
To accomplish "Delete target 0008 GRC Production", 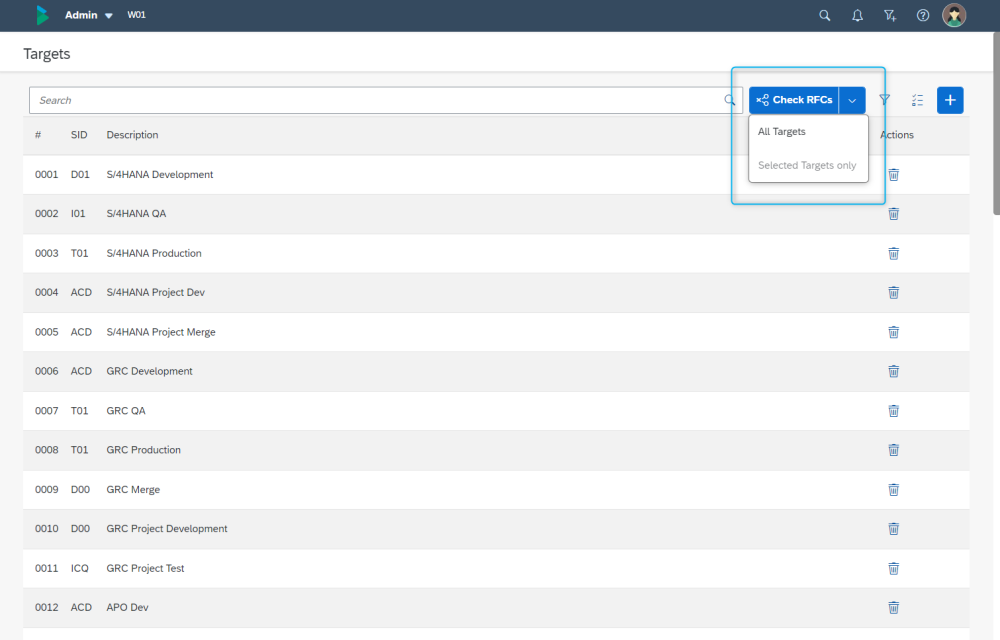I will 893,450.
